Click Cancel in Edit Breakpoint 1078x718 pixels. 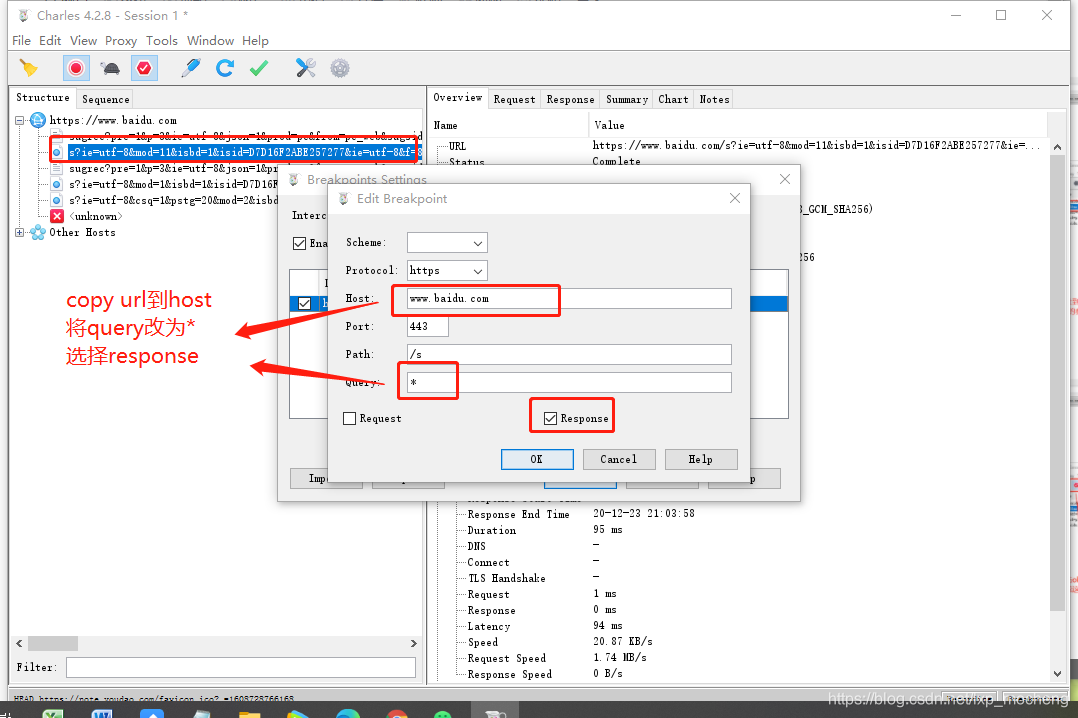(x=619, y=459)
